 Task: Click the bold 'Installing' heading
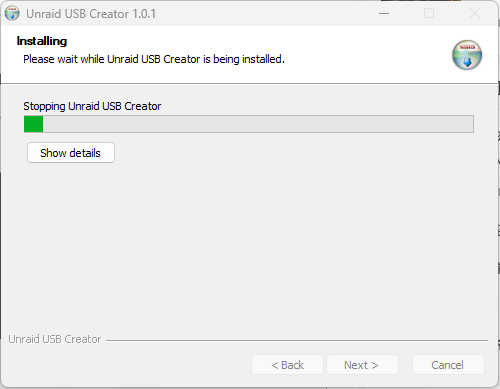click(42, 41)
